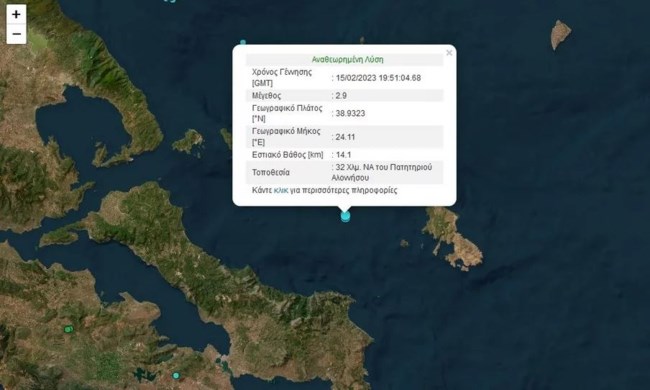Click the location text '32 Χλμ. ΝΑ του Πατητηρίου Αλοννήσου'

click(x=382, y=172)
